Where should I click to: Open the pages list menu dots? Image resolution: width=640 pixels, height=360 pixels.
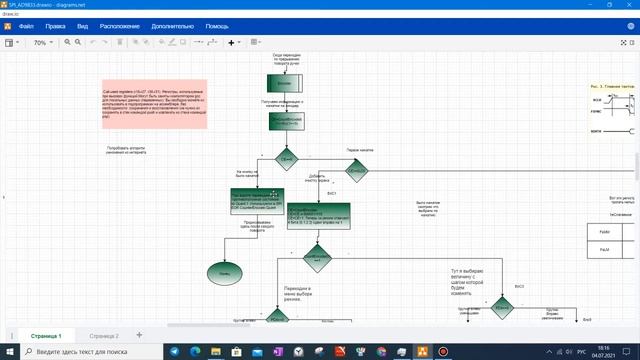(x=11, y=336)
